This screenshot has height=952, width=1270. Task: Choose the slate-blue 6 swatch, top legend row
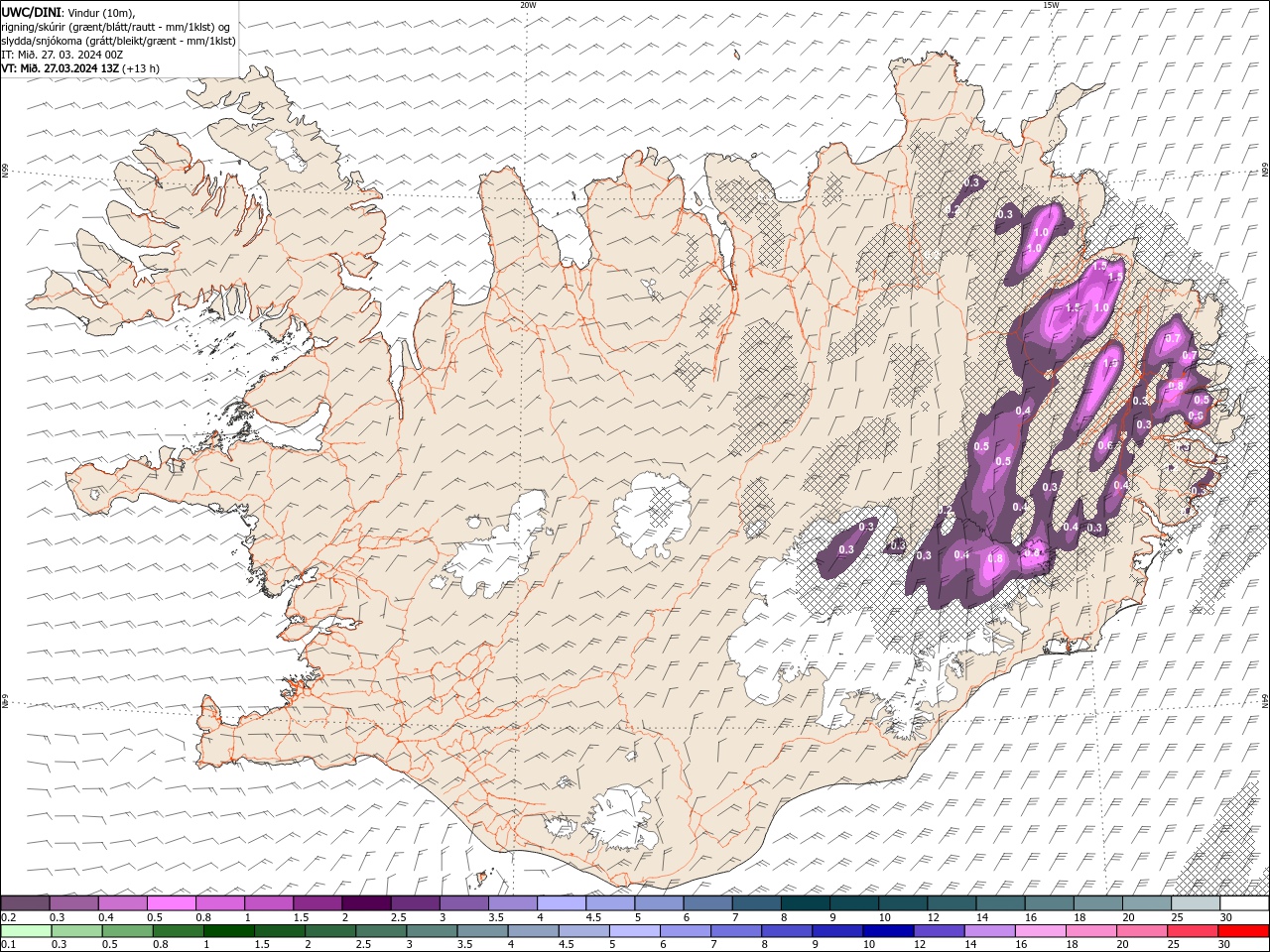coord(708,903)
